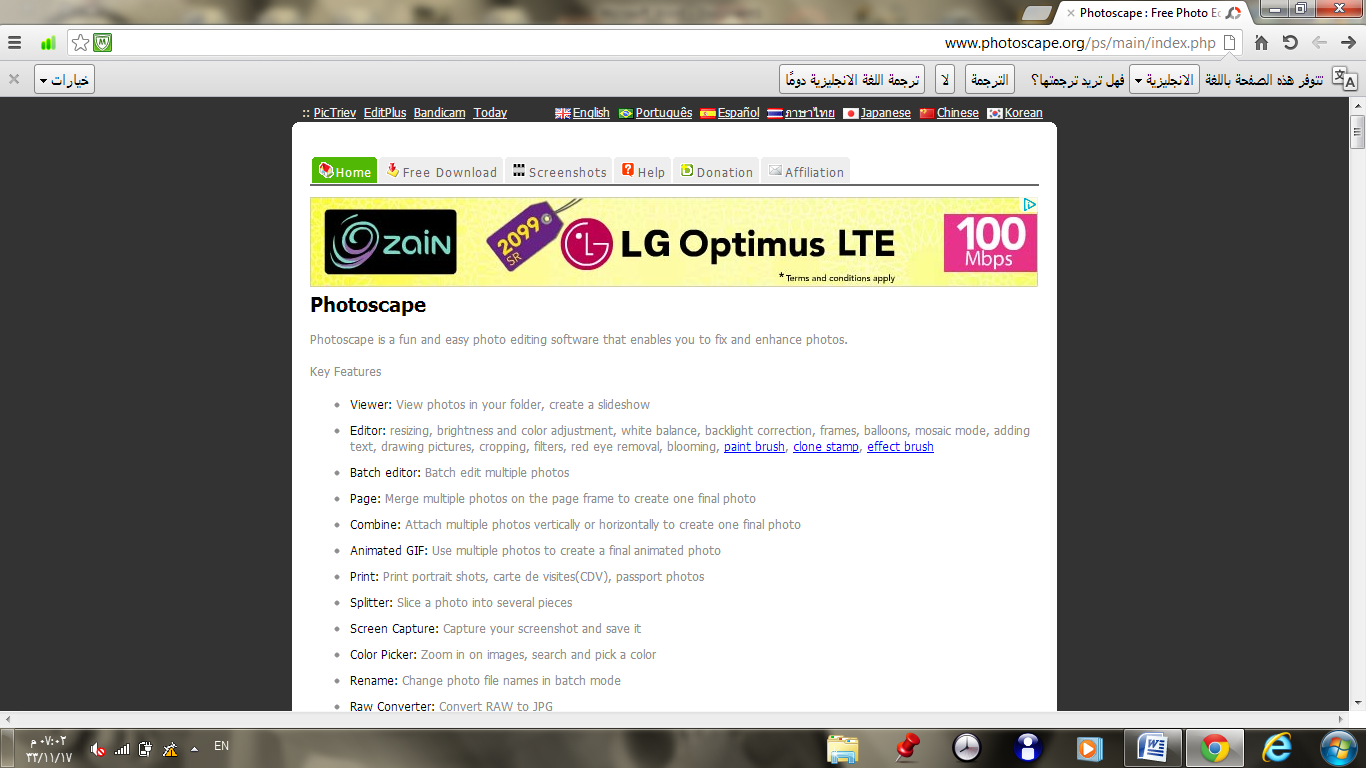Click the network signal tray icon
Screen dimensions: 1366x768
[122, 748]
